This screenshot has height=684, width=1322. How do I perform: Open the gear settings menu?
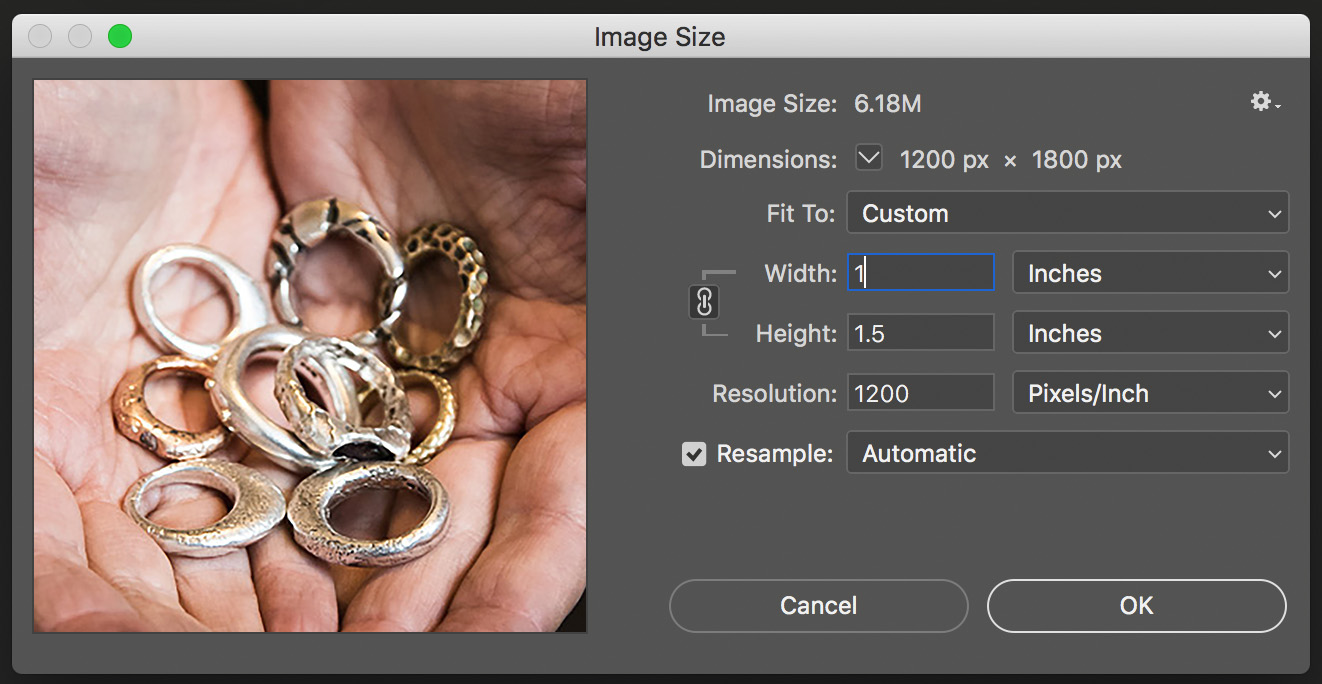point(1264,102)
